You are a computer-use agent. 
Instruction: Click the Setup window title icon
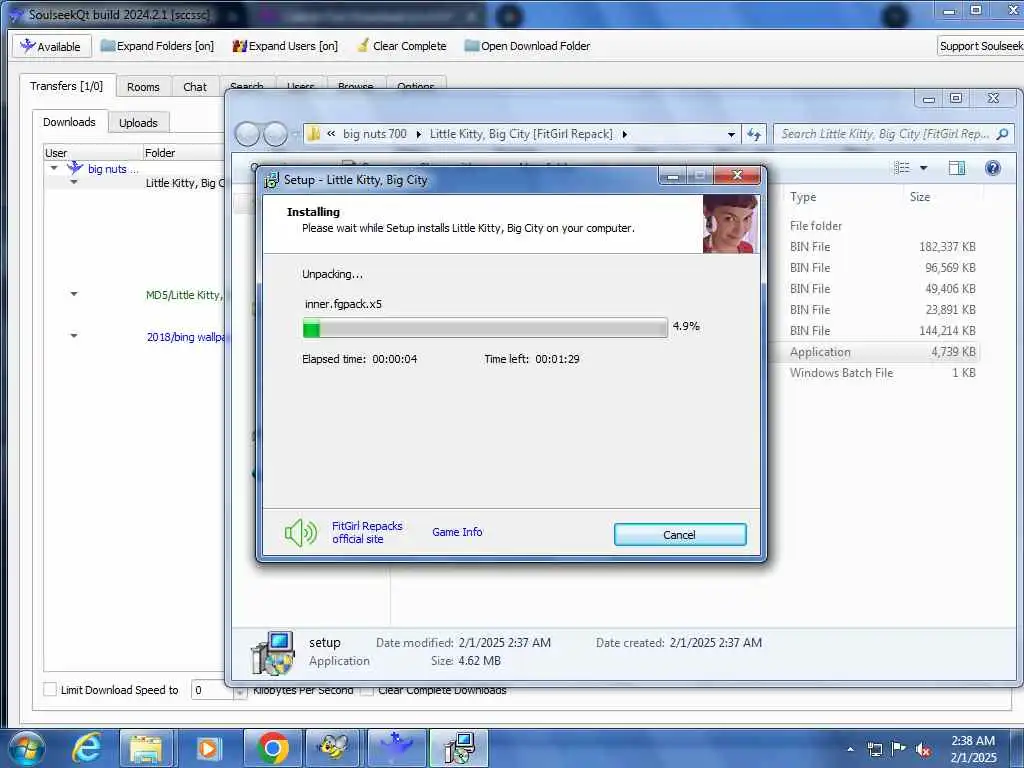click(271, 180)
